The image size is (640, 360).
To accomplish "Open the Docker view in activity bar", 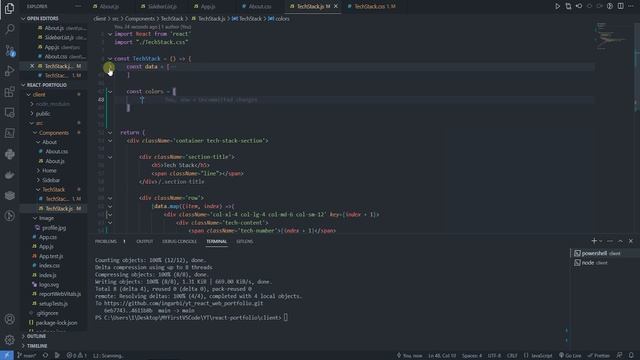I will pyautogui.click(x=9, y=175).
